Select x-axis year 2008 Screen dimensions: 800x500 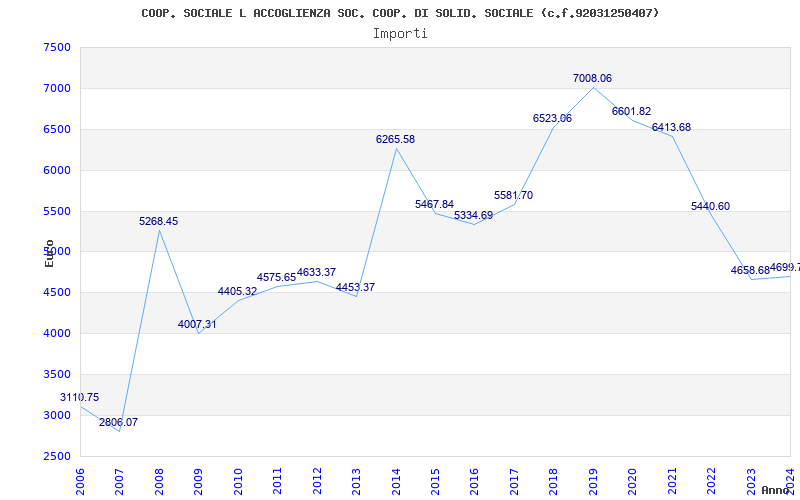(x=159, y=481)
